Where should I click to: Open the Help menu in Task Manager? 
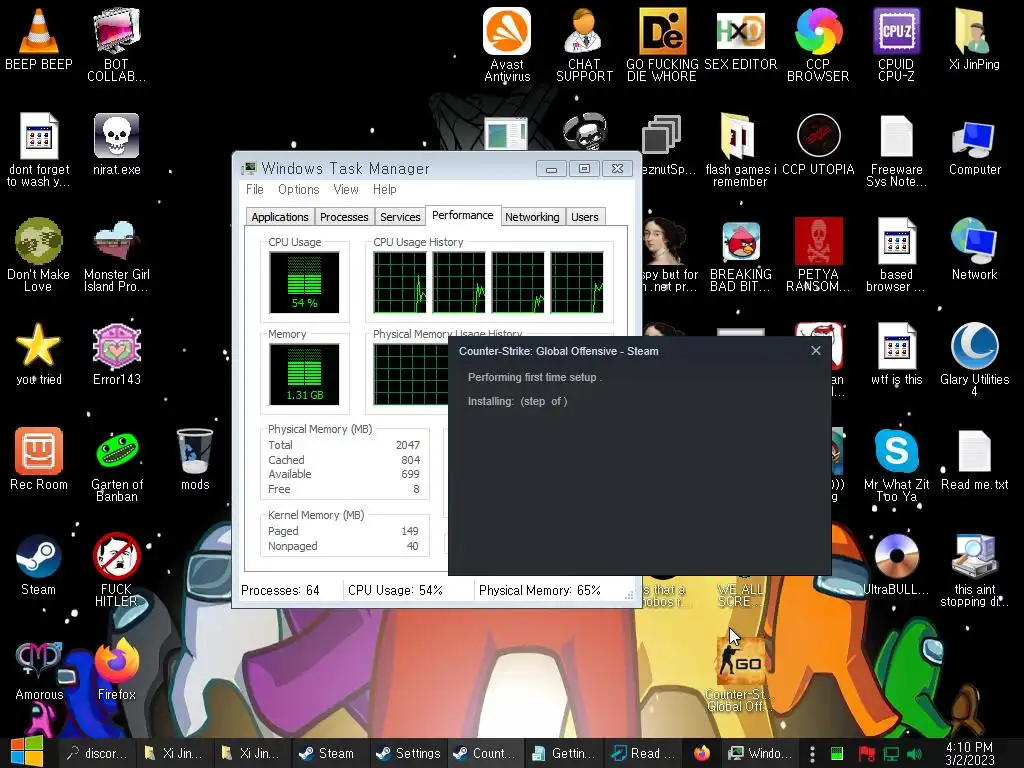(x=385, y=189)
